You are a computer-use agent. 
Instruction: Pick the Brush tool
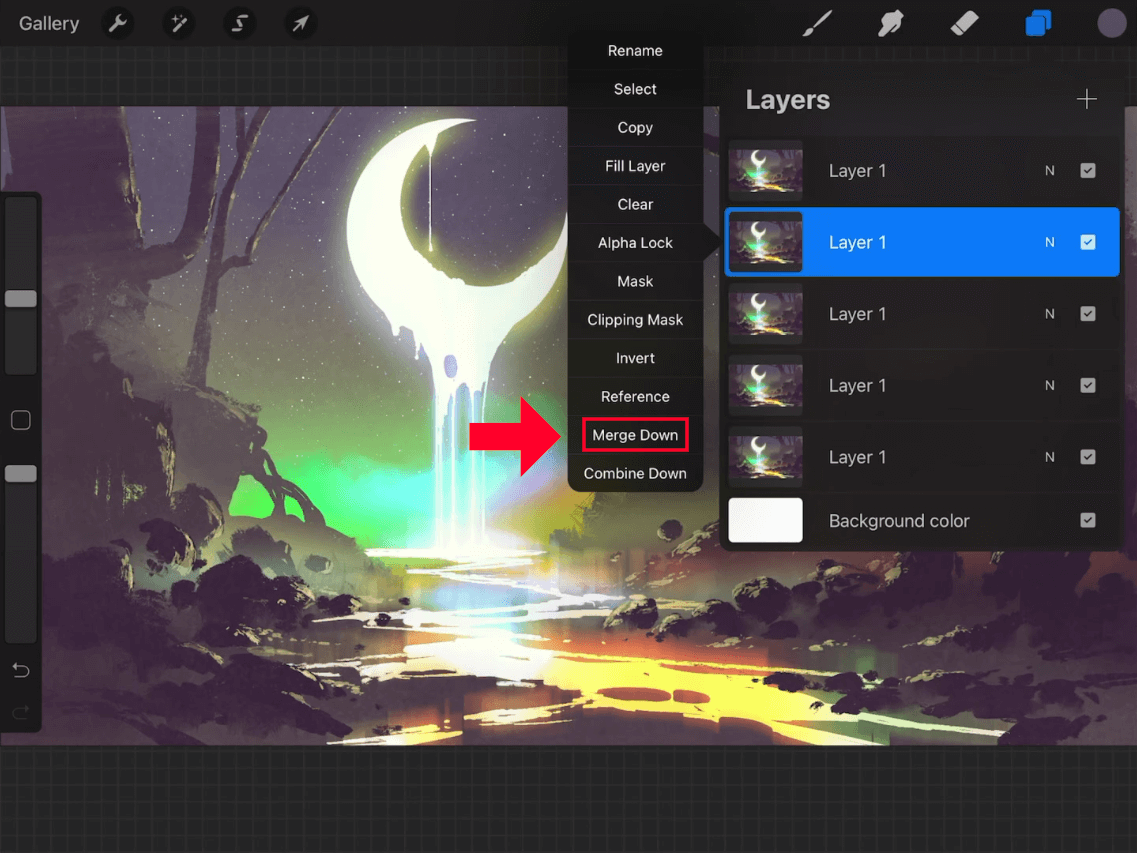point(817,22)
